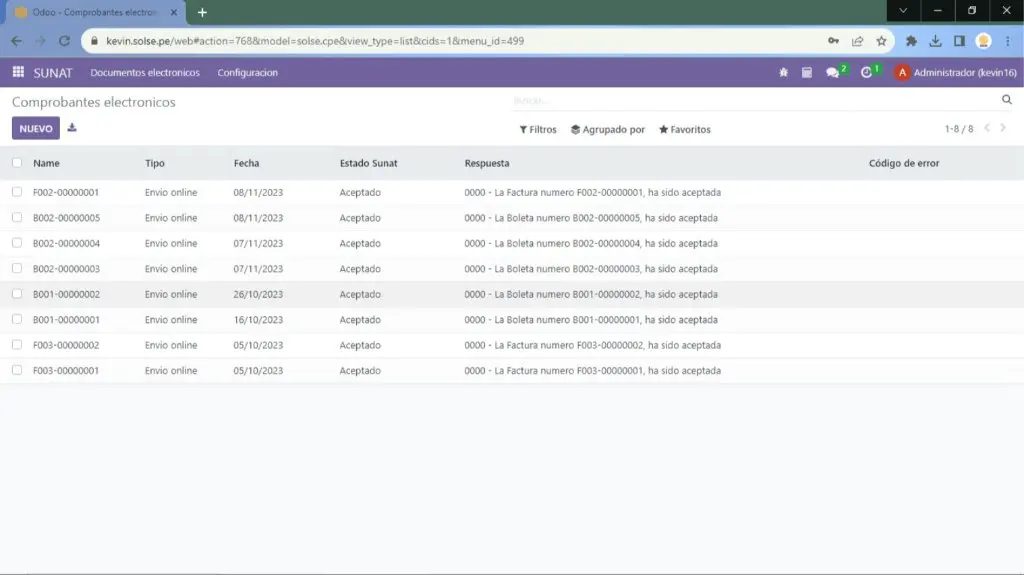Open the calculator icon in navbar
The image size is (1024, 575).
pos(807,72)
